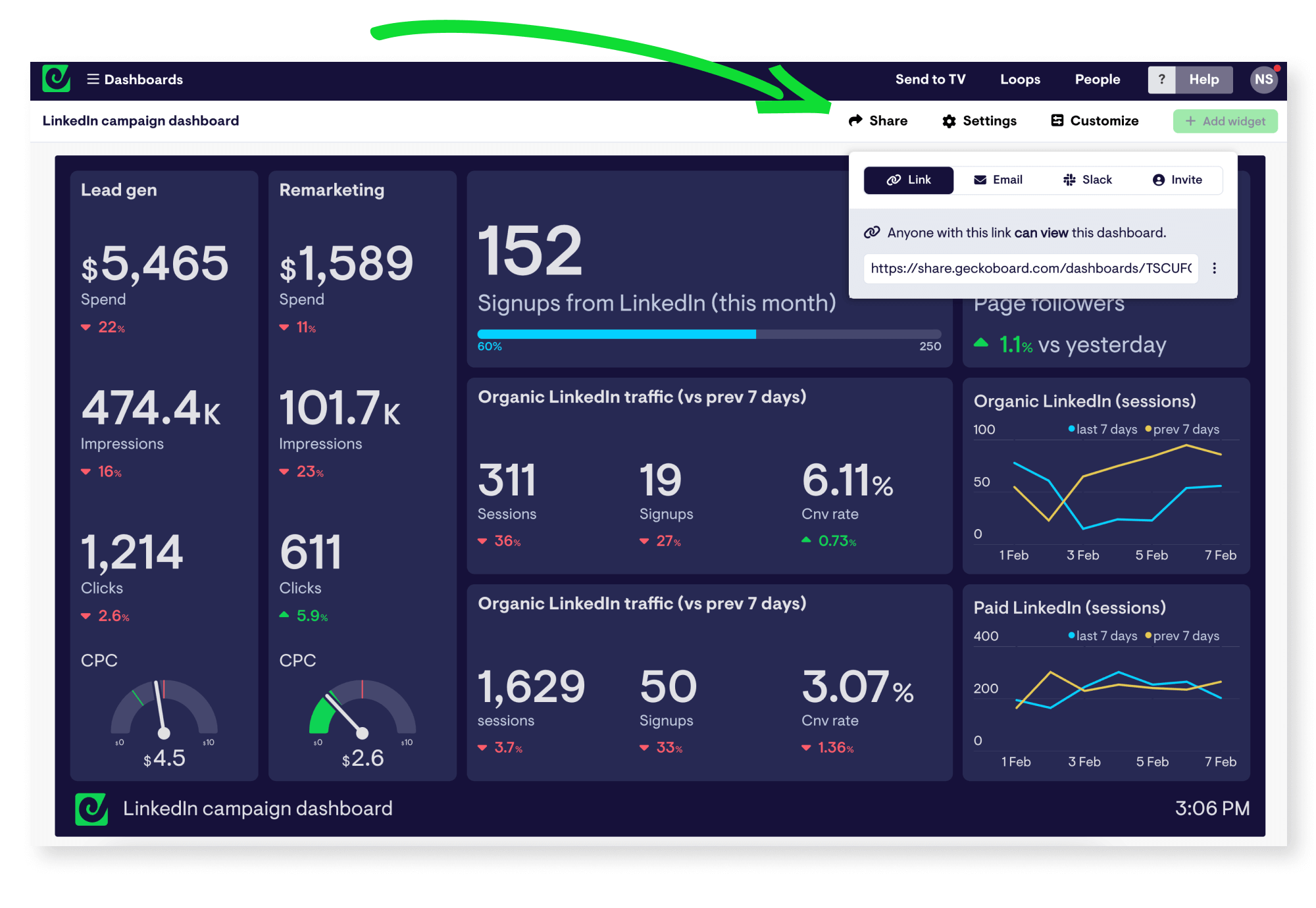Image resolution: width=1316 pixels, height=908 pixels.
Task: Click the question mark help icon
Action: pyautogui.click(x=1162, y=79)
